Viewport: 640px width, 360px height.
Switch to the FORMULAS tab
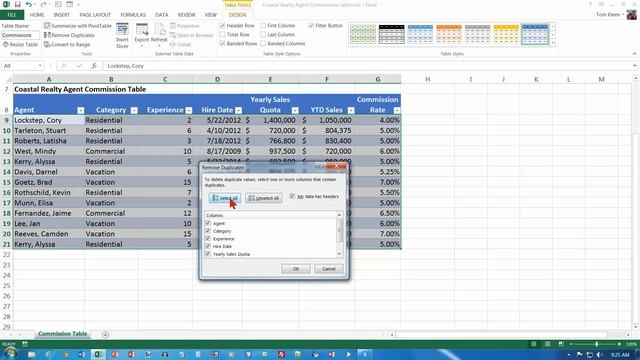(x=133, y=15)
